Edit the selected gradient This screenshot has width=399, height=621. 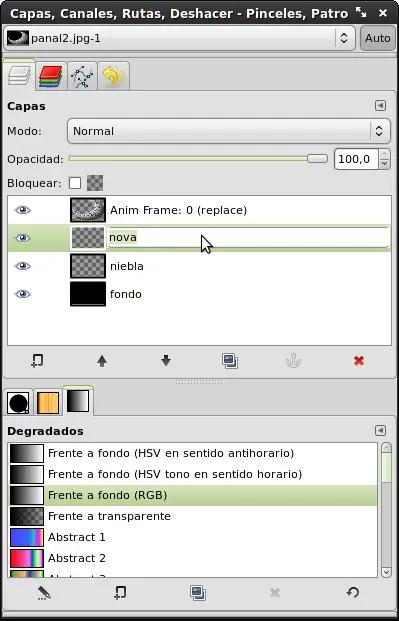pos(44,593)
